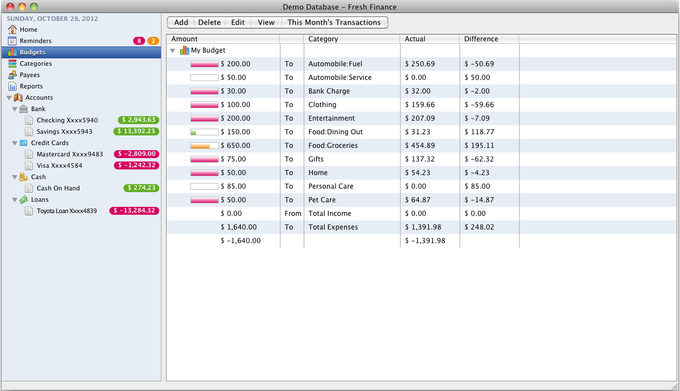Click the View button
Screen dimensions: 680x391
(x=266, y=23)
